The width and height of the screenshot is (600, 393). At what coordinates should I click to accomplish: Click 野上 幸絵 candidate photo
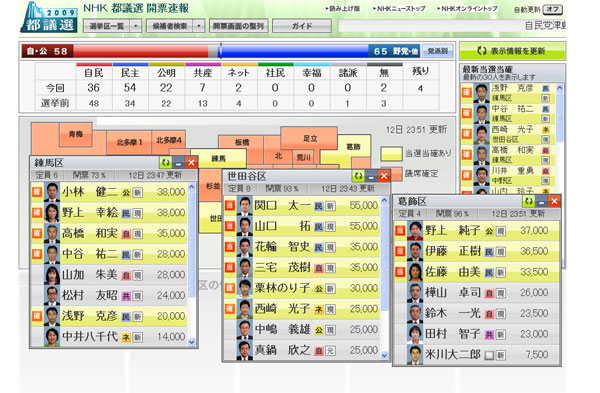pos(52,212)
